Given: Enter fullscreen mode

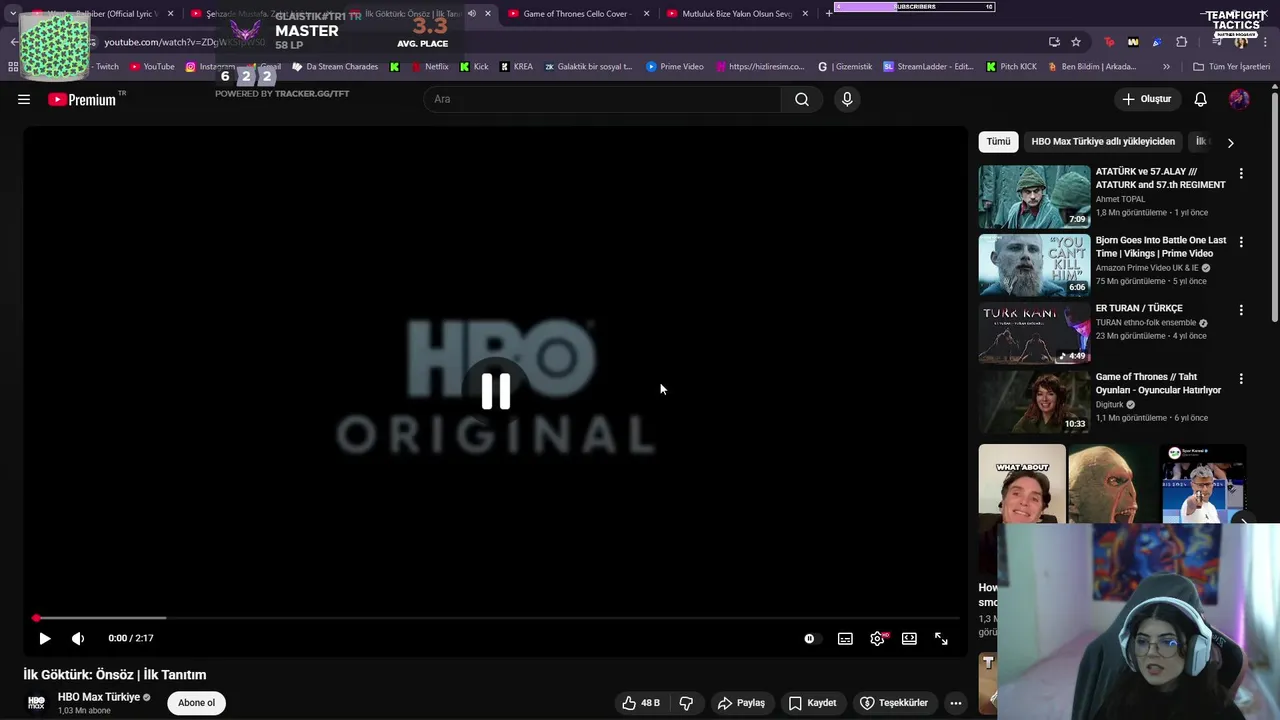Looking at the screenshot, I should tap(941, 638).
